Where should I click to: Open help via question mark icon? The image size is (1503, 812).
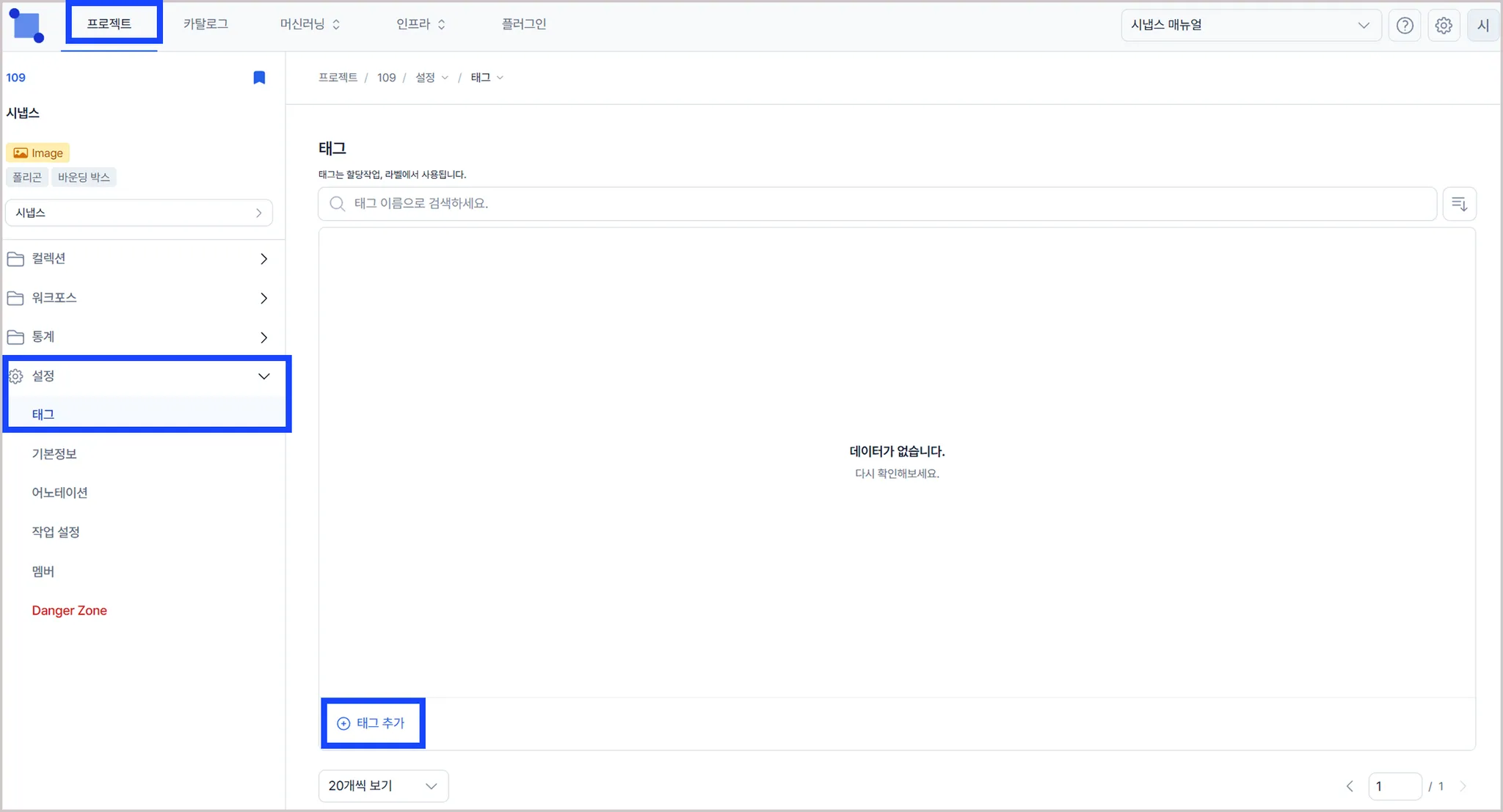pyautogui.click(x=1405, y=26)
